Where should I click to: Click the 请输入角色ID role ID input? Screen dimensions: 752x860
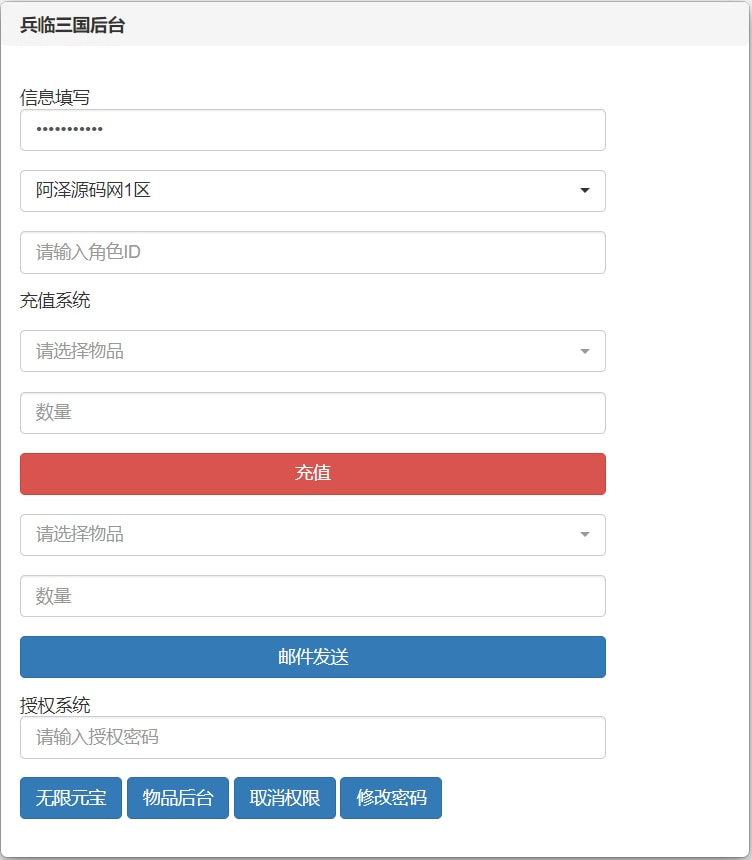coord(312,252)
